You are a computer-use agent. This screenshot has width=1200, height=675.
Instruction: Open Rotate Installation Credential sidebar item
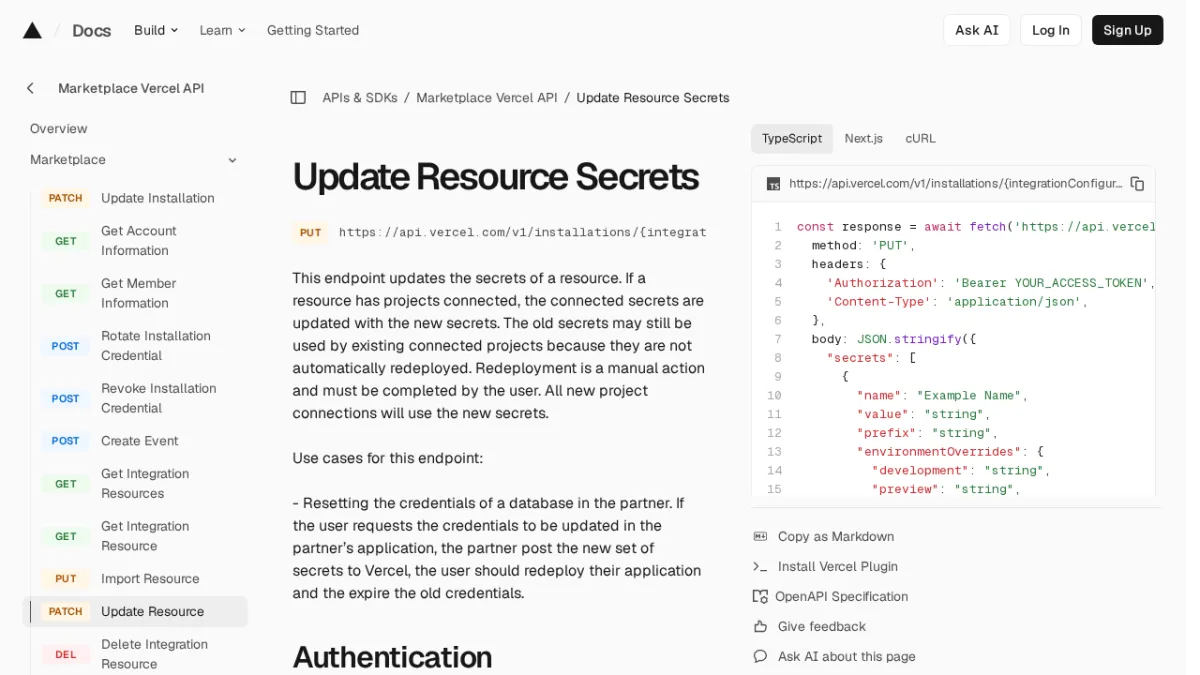pyautogui.click(x=156, y=346)
